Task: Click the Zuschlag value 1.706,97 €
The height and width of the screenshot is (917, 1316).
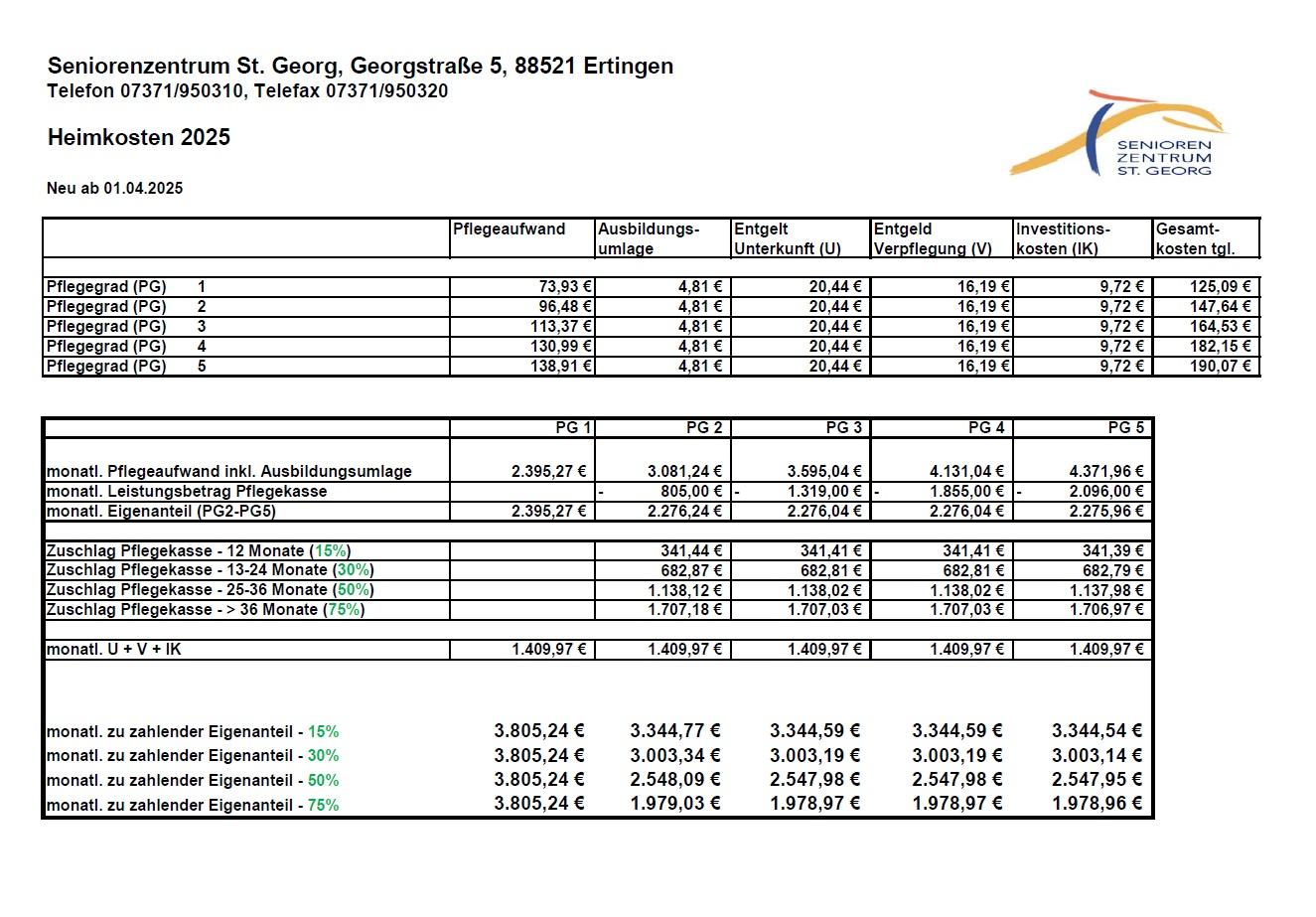Action: click(x=1106, y=610)
